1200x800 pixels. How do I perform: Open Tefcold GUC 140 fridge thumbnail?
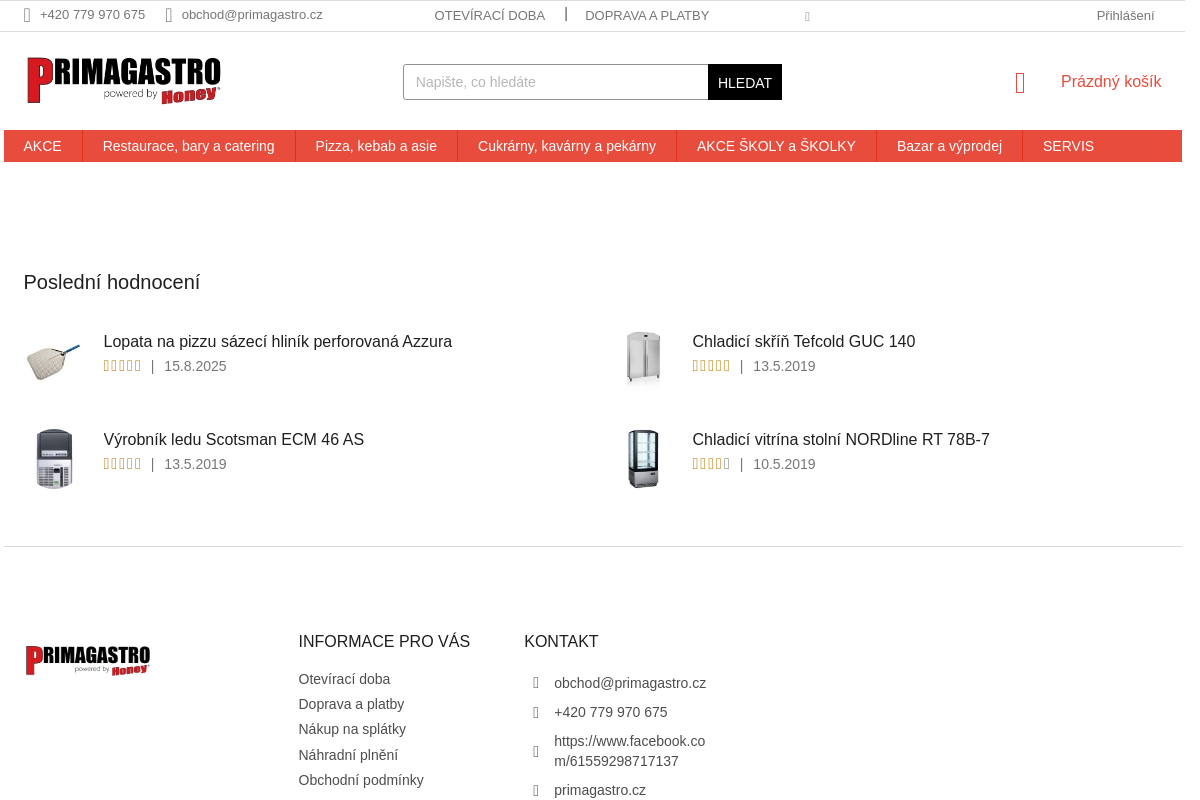point(643,358)
